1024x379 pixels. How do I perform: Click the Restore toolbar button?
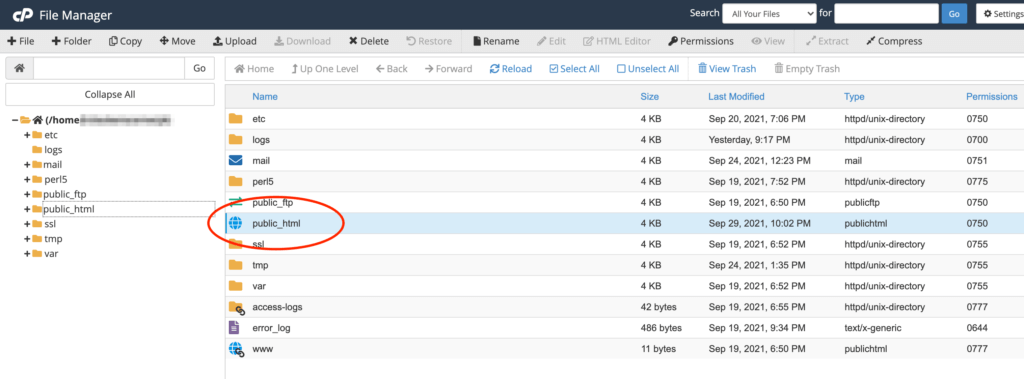pos(428,41)
